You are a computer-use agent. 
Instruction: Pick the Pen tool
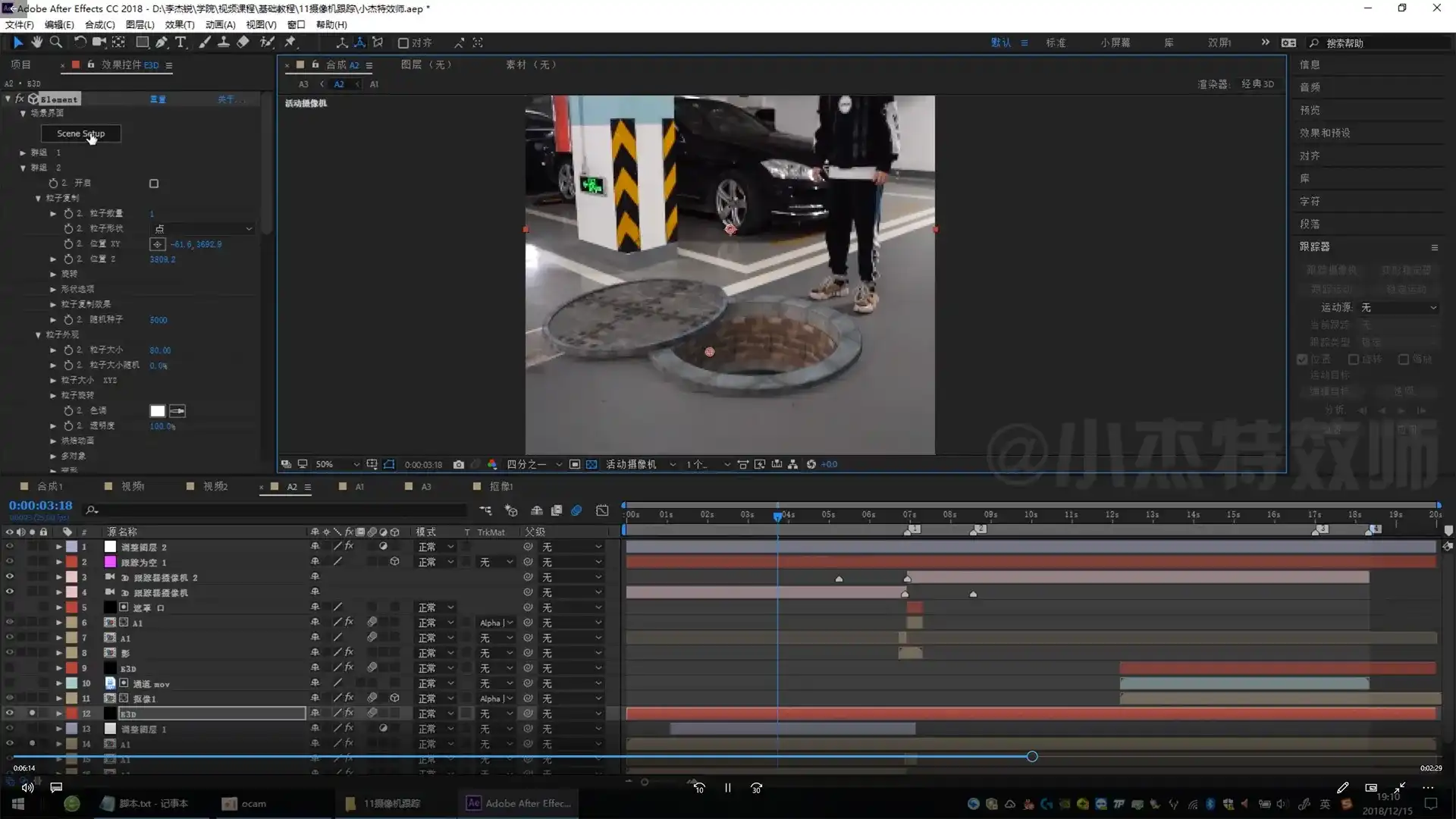(x=162, y=42)
